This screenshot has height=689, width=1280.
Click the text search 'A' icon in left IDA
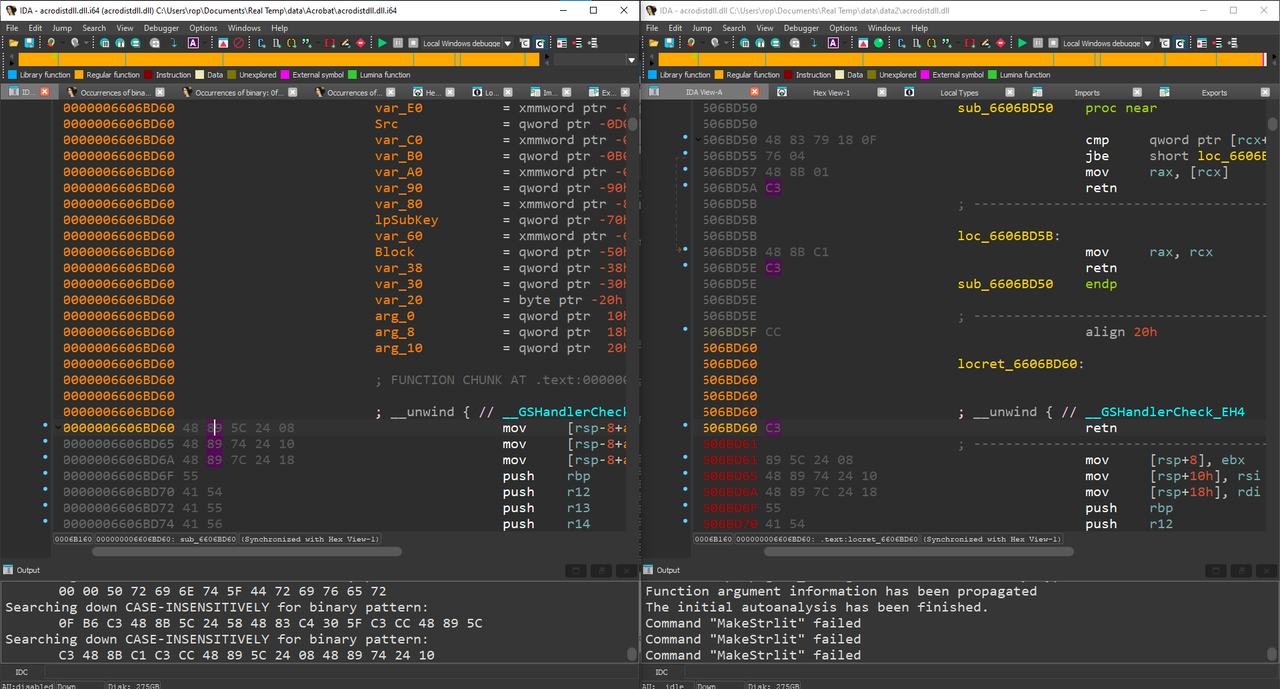tap(193, 43)
